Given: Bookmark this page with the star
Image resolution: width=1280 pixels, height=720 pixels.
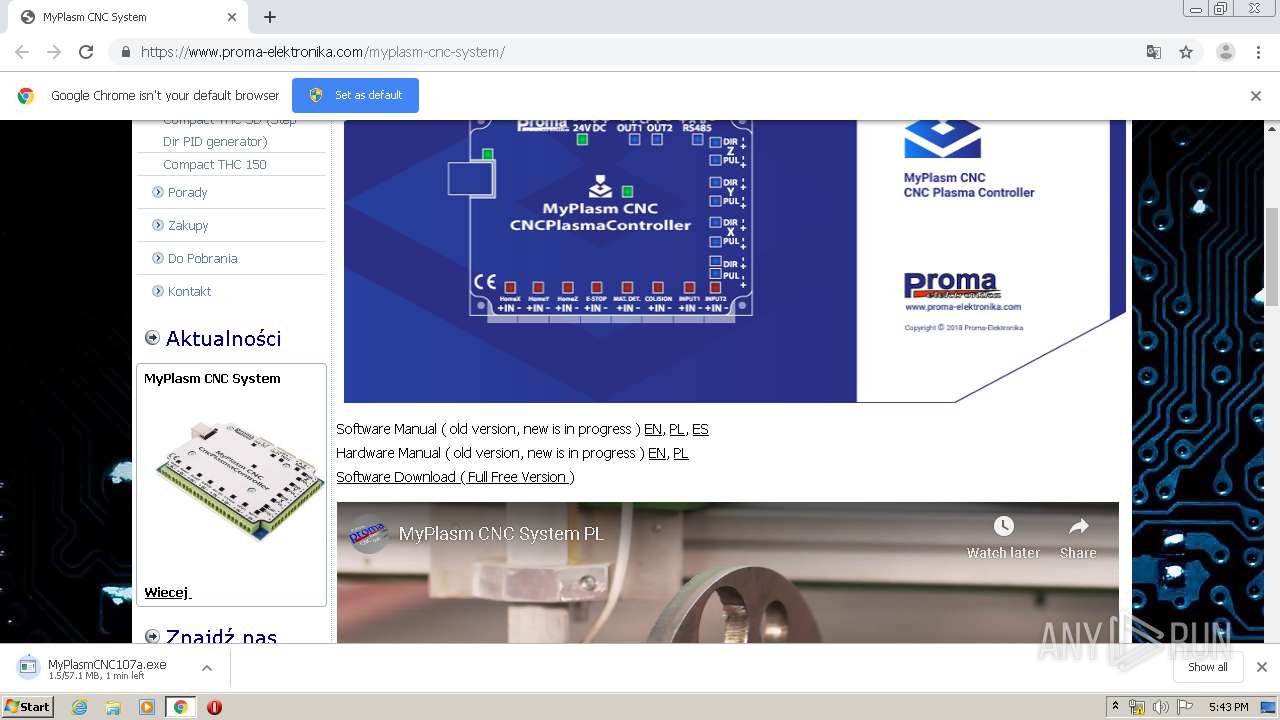Looking at the screenshot, I should pos(1186,52).
